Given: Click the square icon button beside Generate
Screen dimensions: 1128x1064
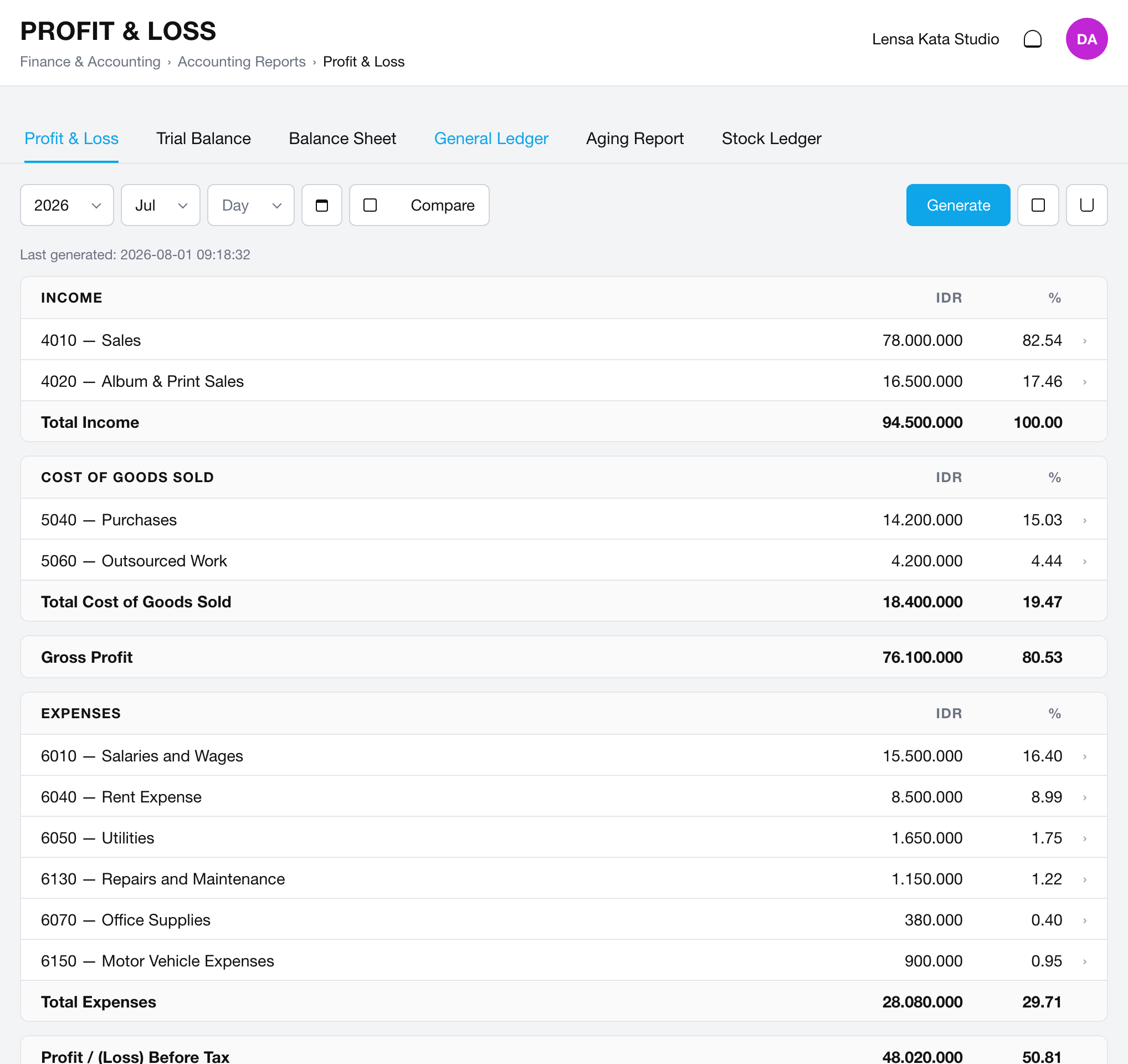Looking at the screenshot, I should [x=1038, y=205].
